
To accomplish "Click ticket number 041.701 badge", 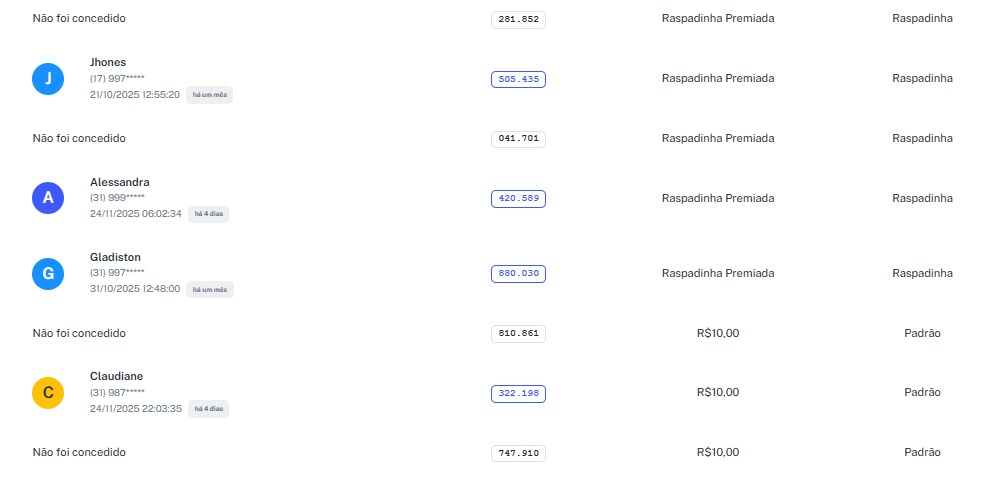I will tap(518, 139).
